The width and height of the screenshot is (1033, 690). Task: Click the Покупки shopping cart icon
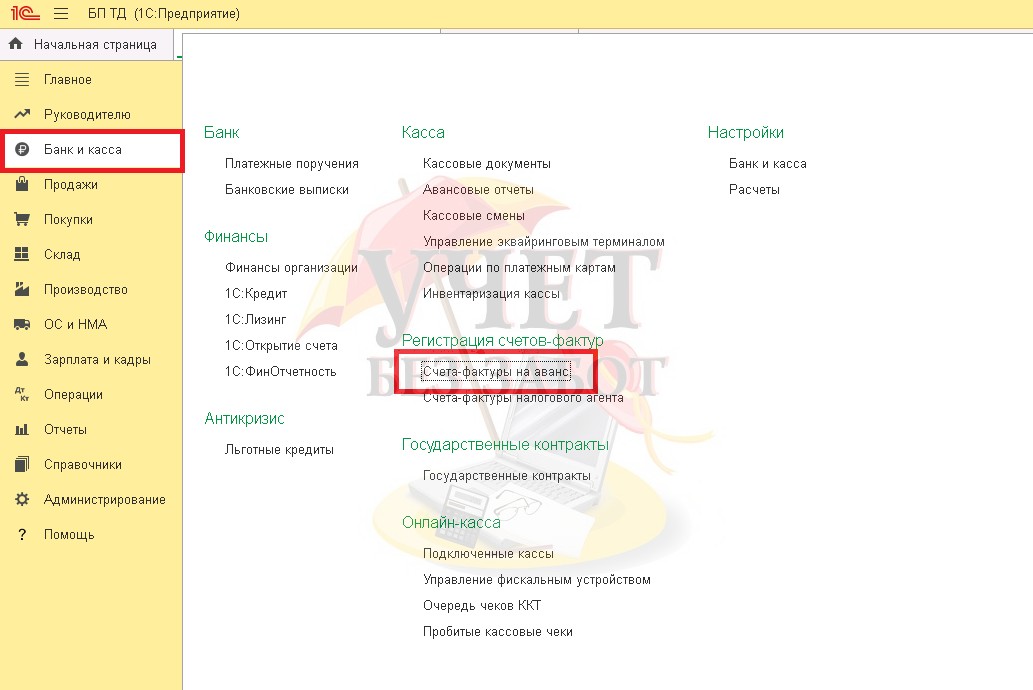point(22,219)
